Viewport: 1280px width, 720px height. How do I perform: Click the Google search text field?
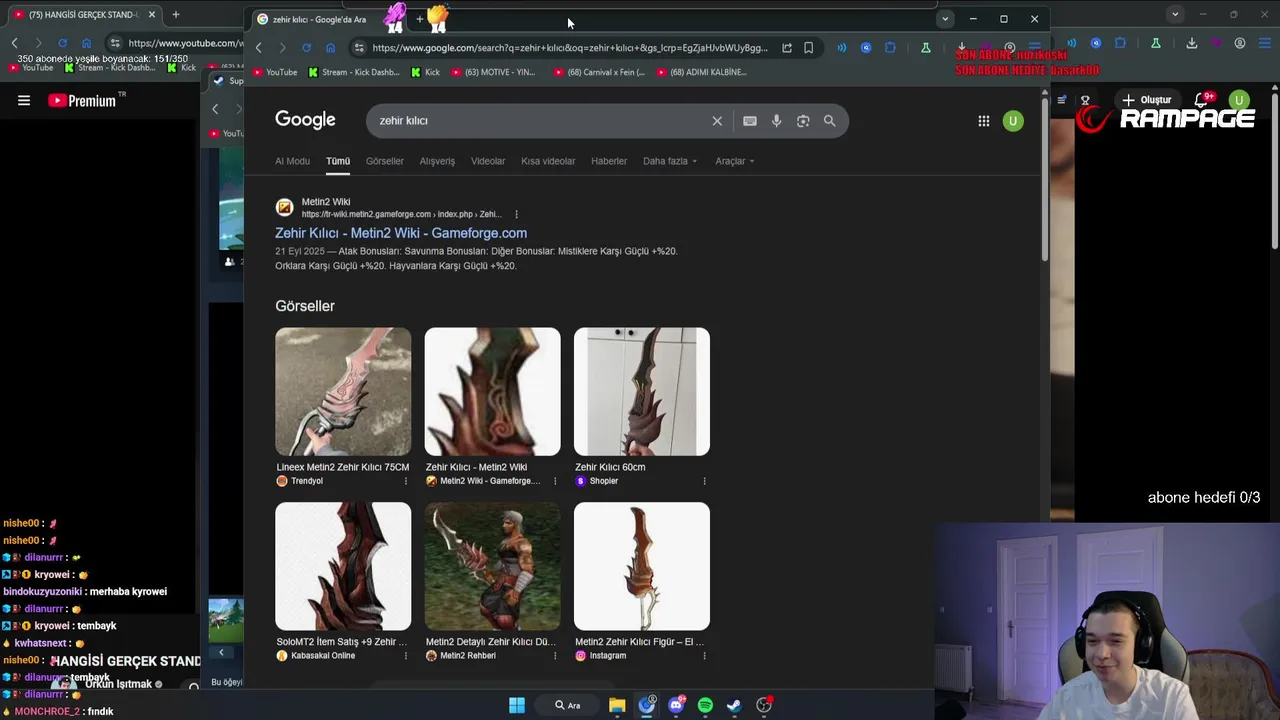click(x=540, y=121)
